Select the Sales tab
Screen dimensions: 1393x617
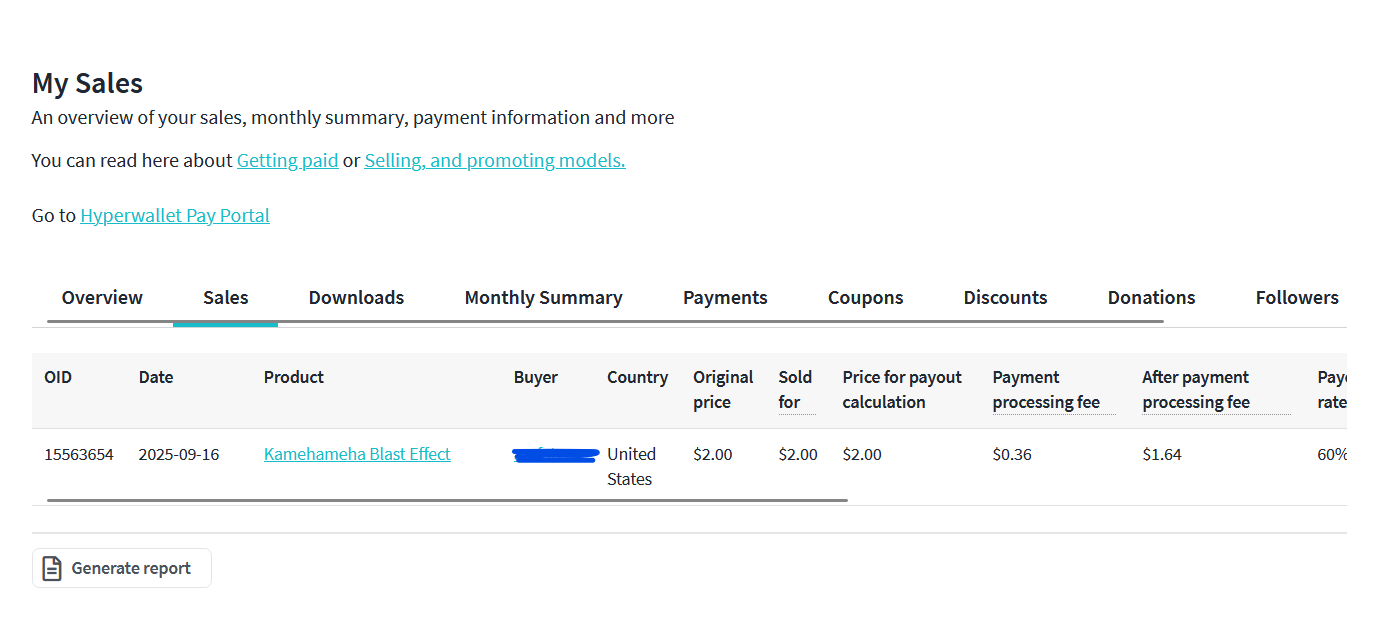[225, 298]
